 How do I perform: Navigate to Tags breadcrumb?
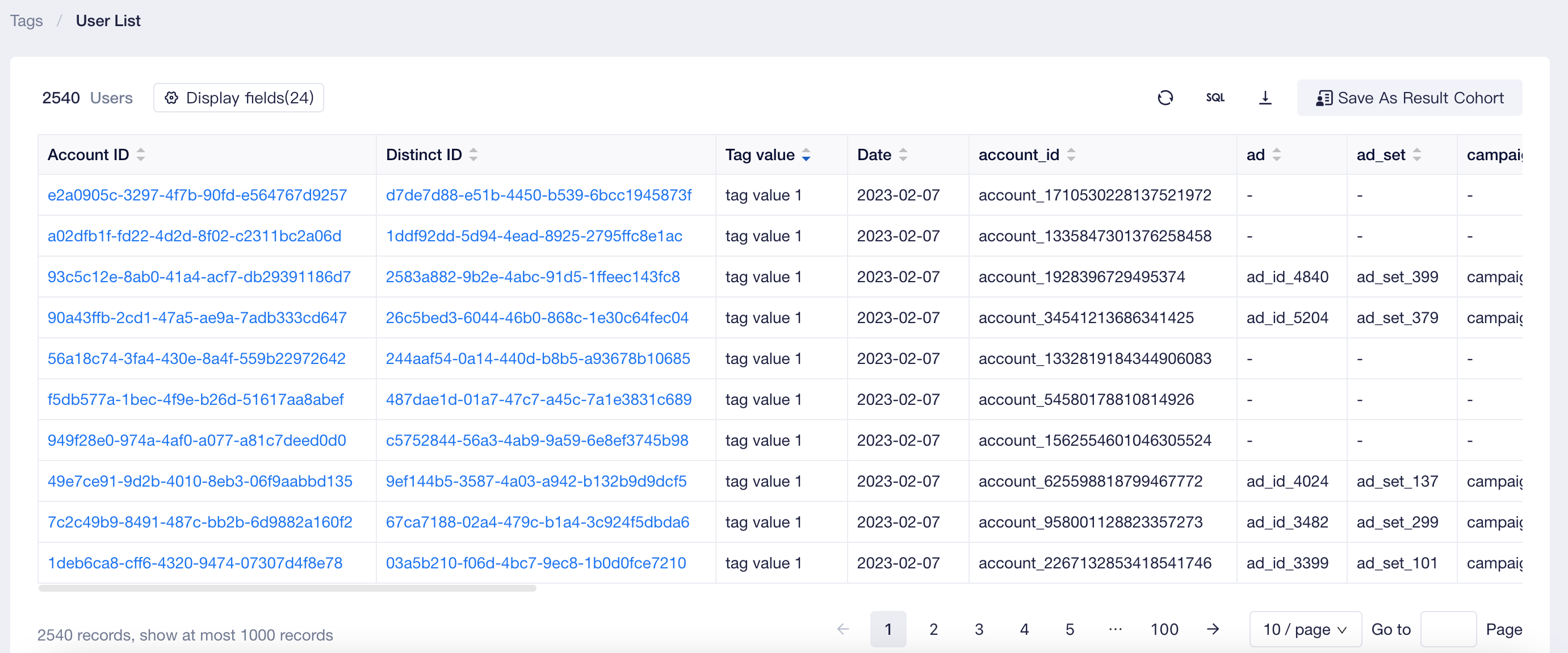point(26,20)
